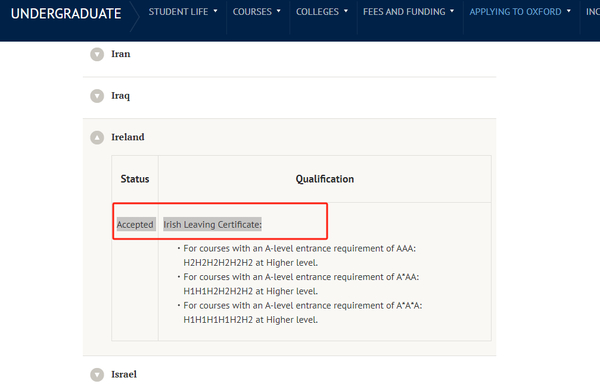Screen dimensions: 600x387
Task: Click the Courses dropdown arrow
Action: pyautogui.click(x=279, y=11)
